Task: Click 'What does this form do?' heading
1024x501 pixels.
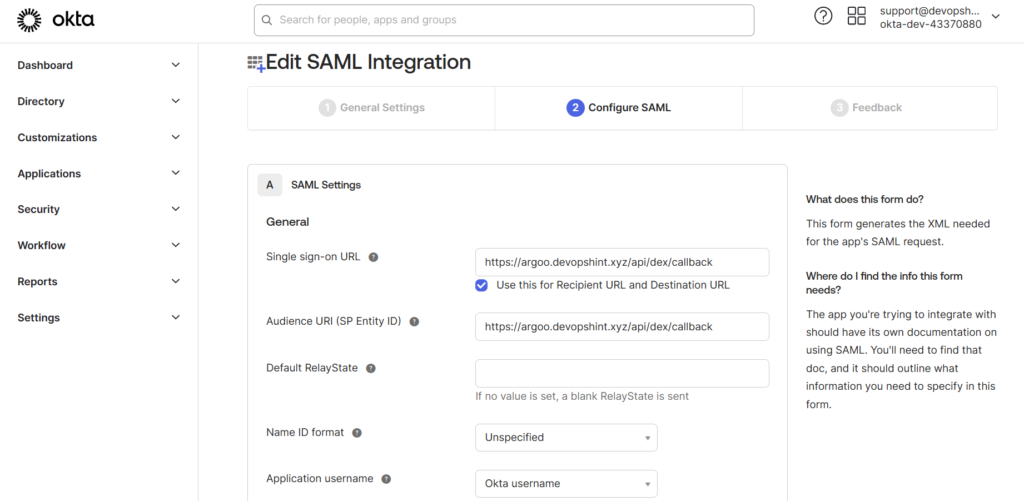Action: point(865,199)
